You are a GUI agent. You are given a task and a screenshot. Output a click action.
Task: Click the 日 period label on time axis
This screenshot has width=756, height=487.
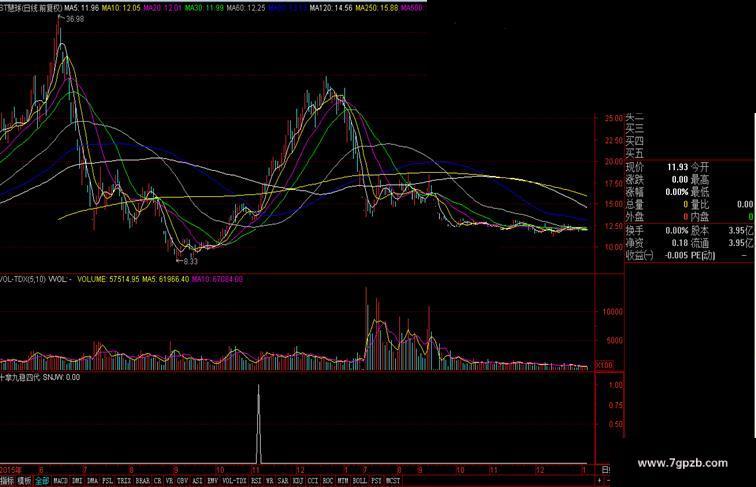[x=606, y=470]
